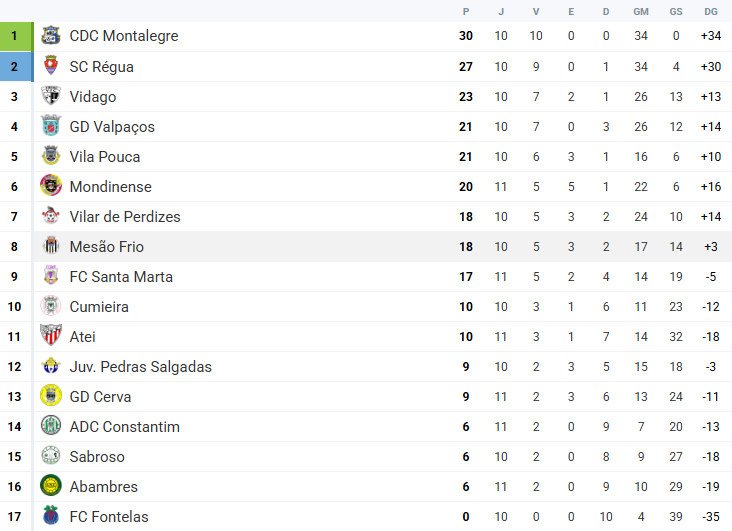Click the Atei striped shield badge
The image size is (732, 531).
(50, 336)
